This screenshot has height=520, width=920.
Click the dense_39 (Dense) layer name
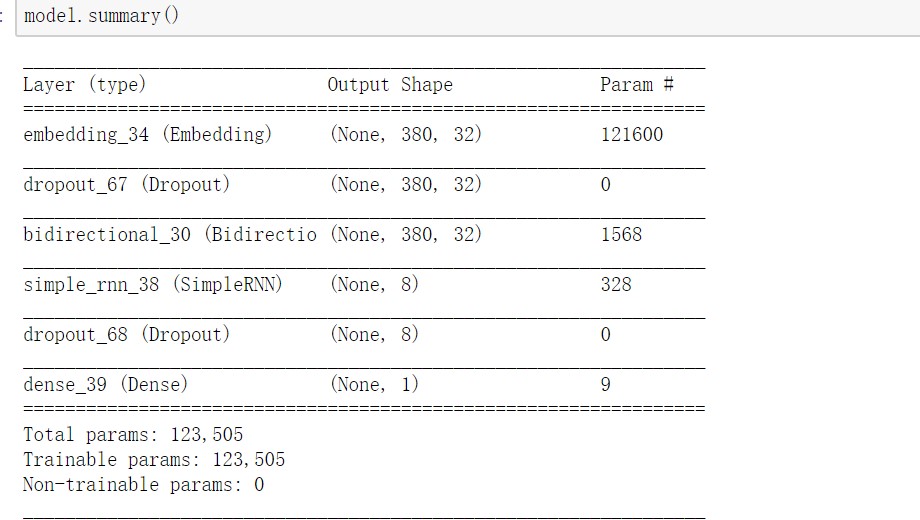(x=106, y=384)
